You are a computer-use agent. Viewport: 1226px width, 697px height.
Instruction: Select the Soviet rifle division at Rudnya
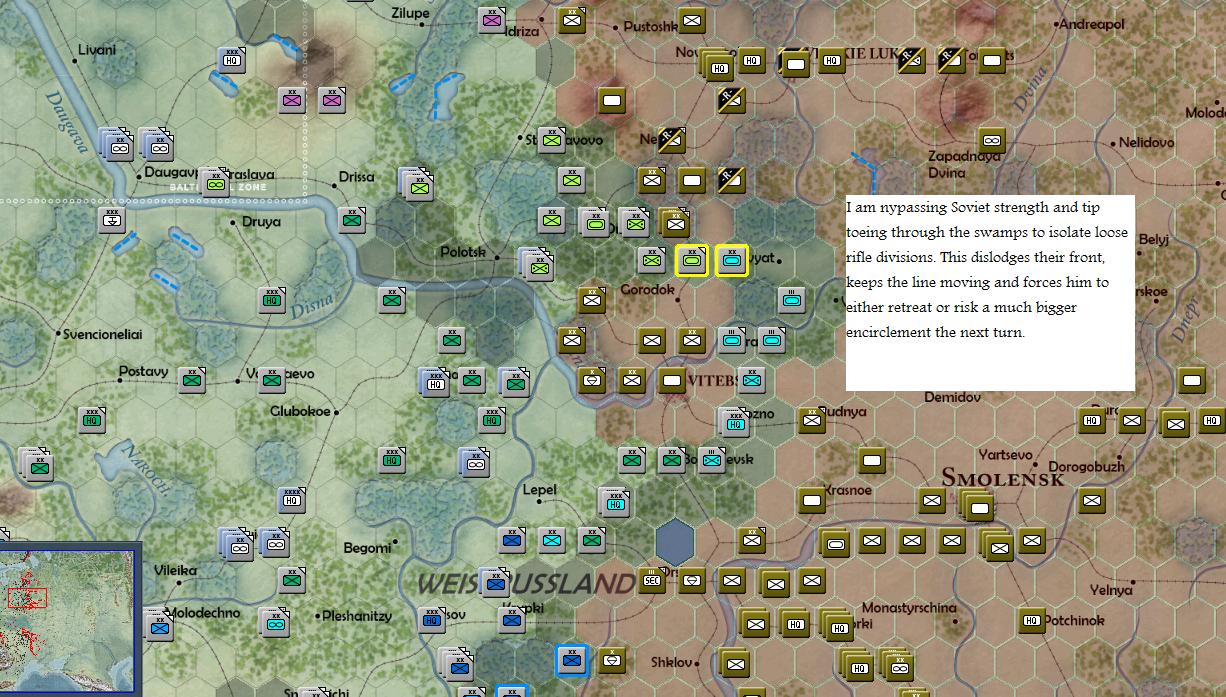(812, 420)
